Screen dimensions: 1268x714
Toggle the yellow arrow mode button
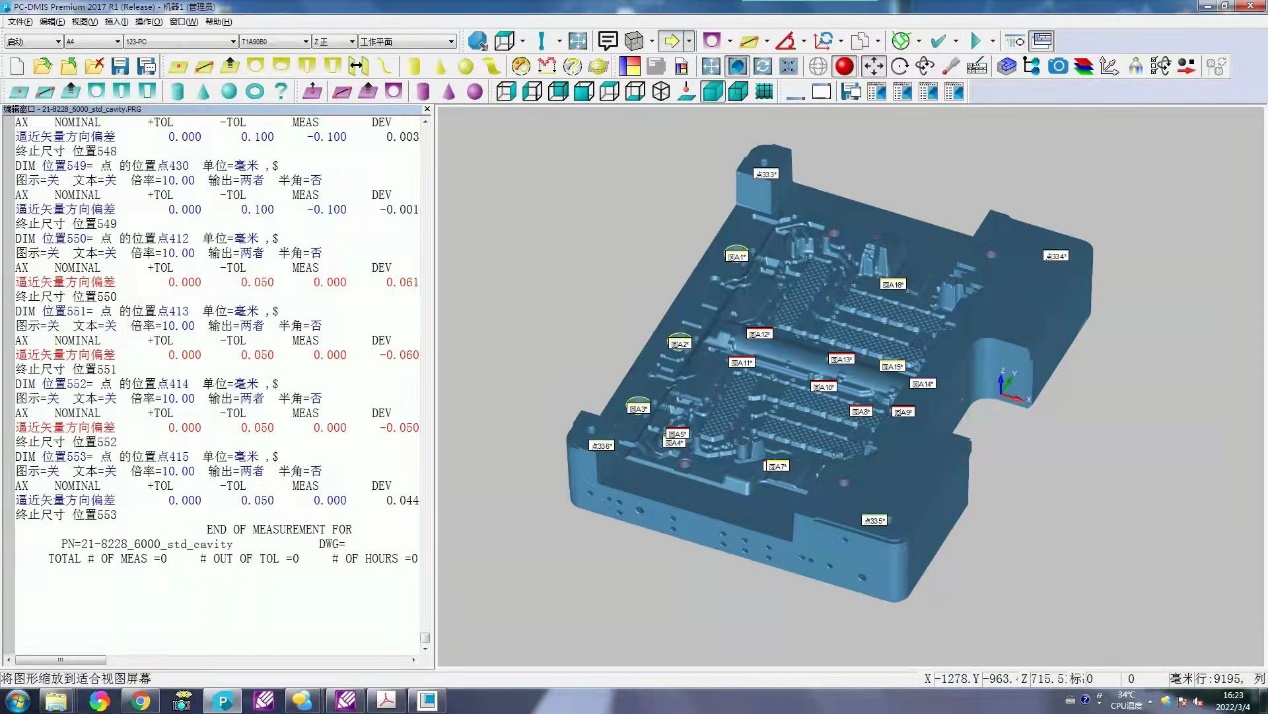(671, 41)
